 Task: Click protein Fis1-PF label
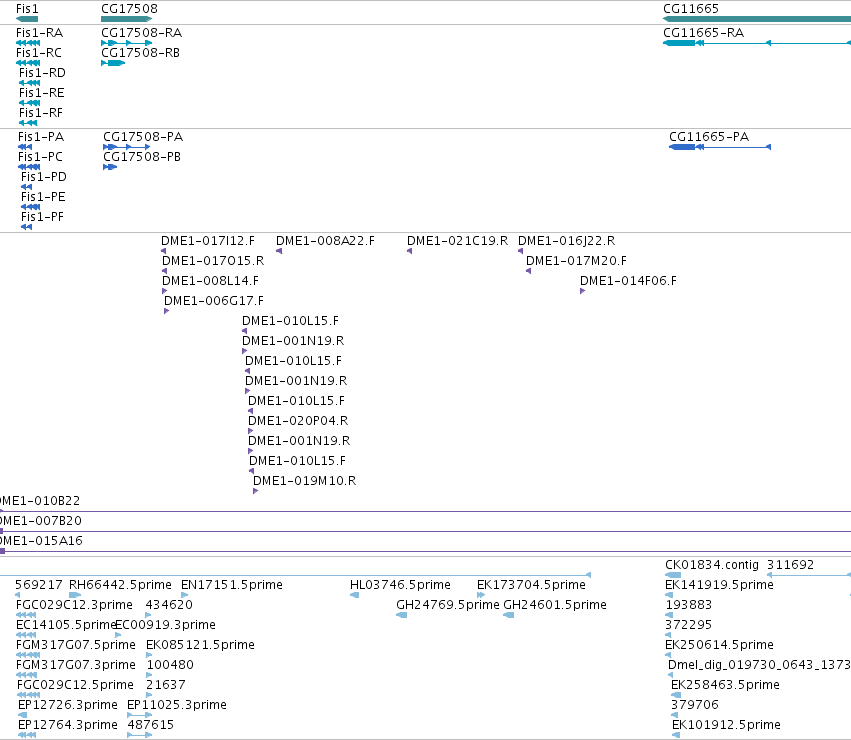pyautogui.click(x=42, y=217)
